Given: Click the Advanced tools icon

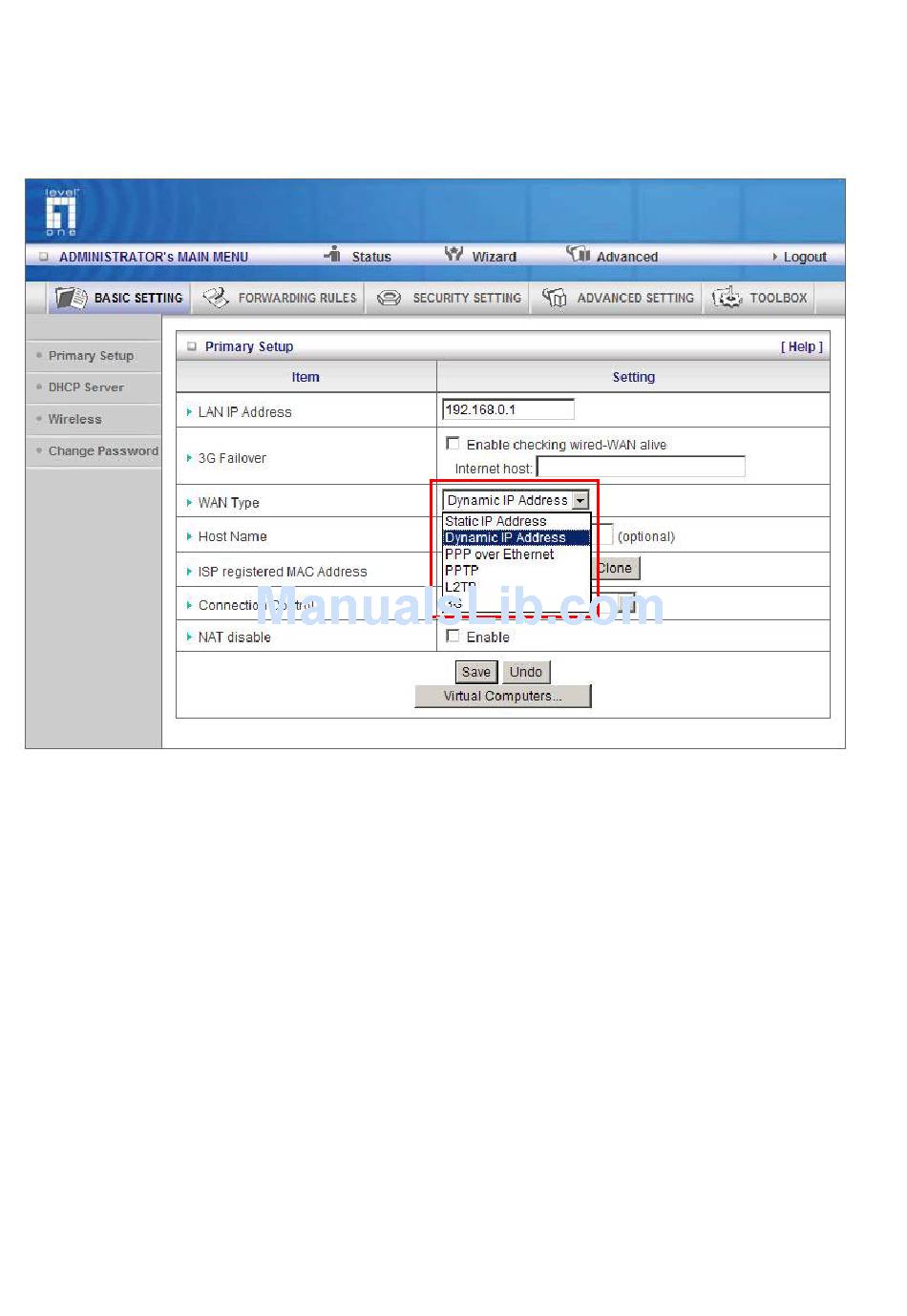Looking at the screenshot, I should click(578, 254).
